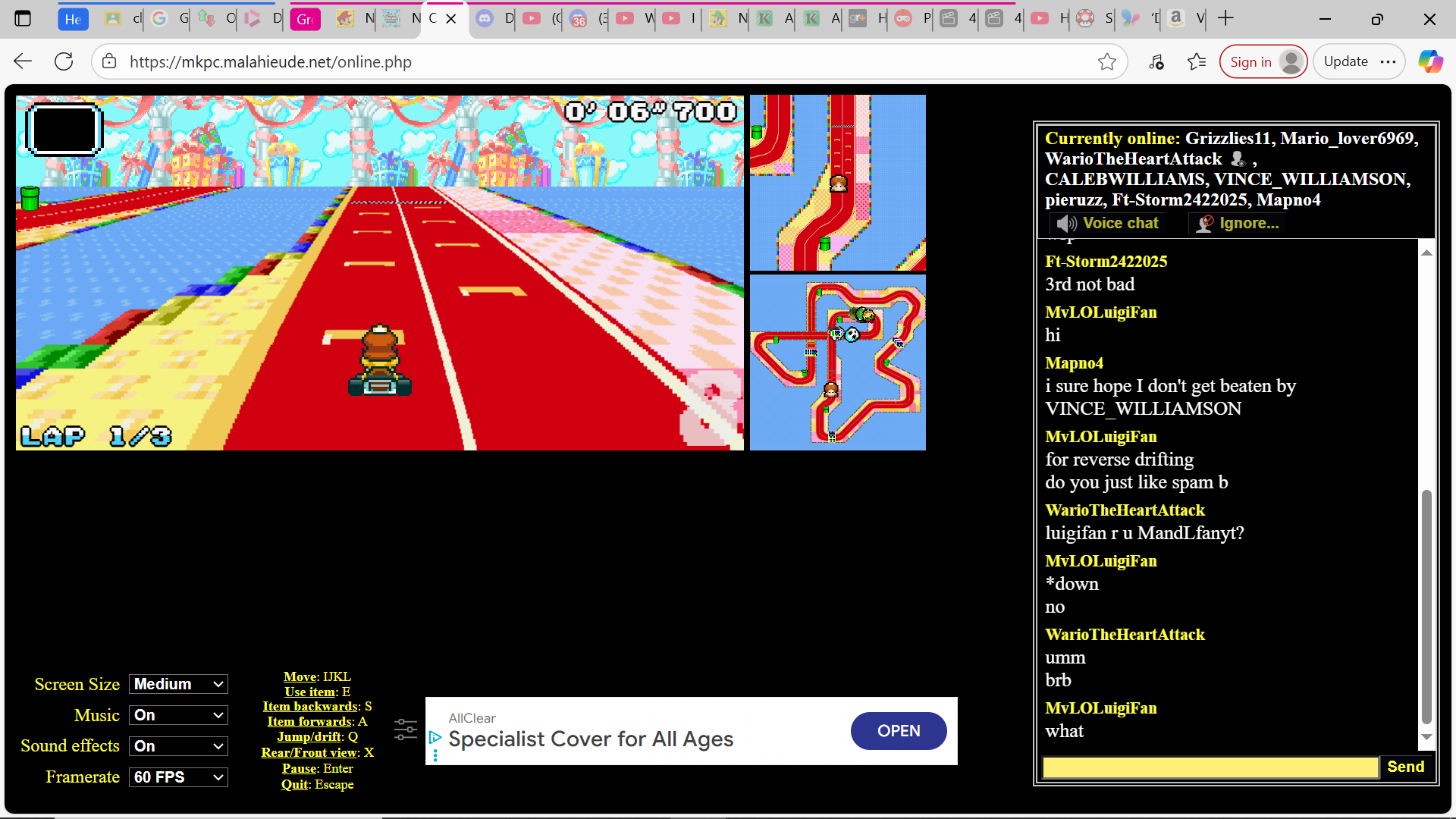
Task: Click the Send chat button
Action: [1405, 767]
